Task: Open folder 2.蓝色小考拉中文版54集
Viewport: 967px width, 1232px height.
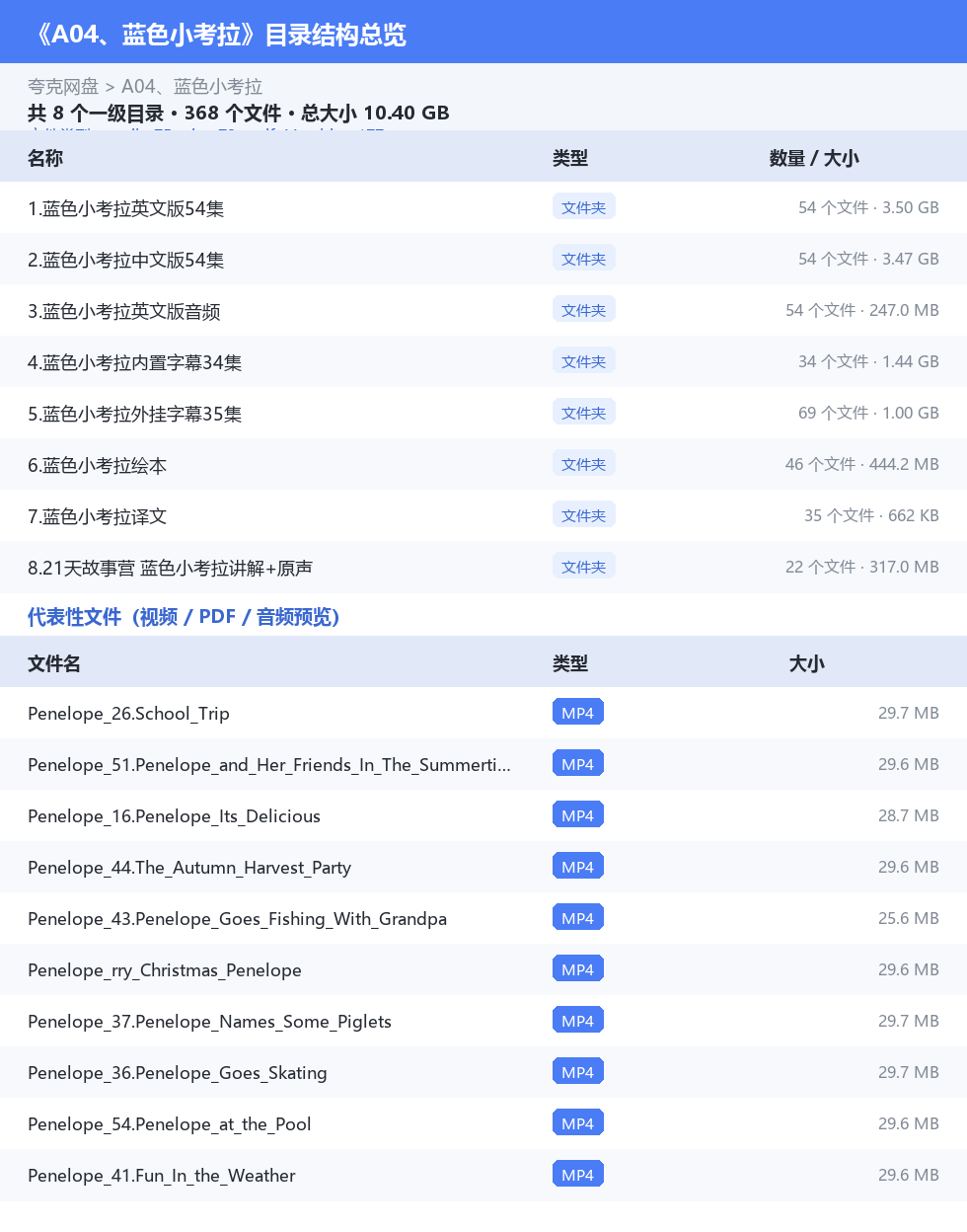Action: pos(125,260)
